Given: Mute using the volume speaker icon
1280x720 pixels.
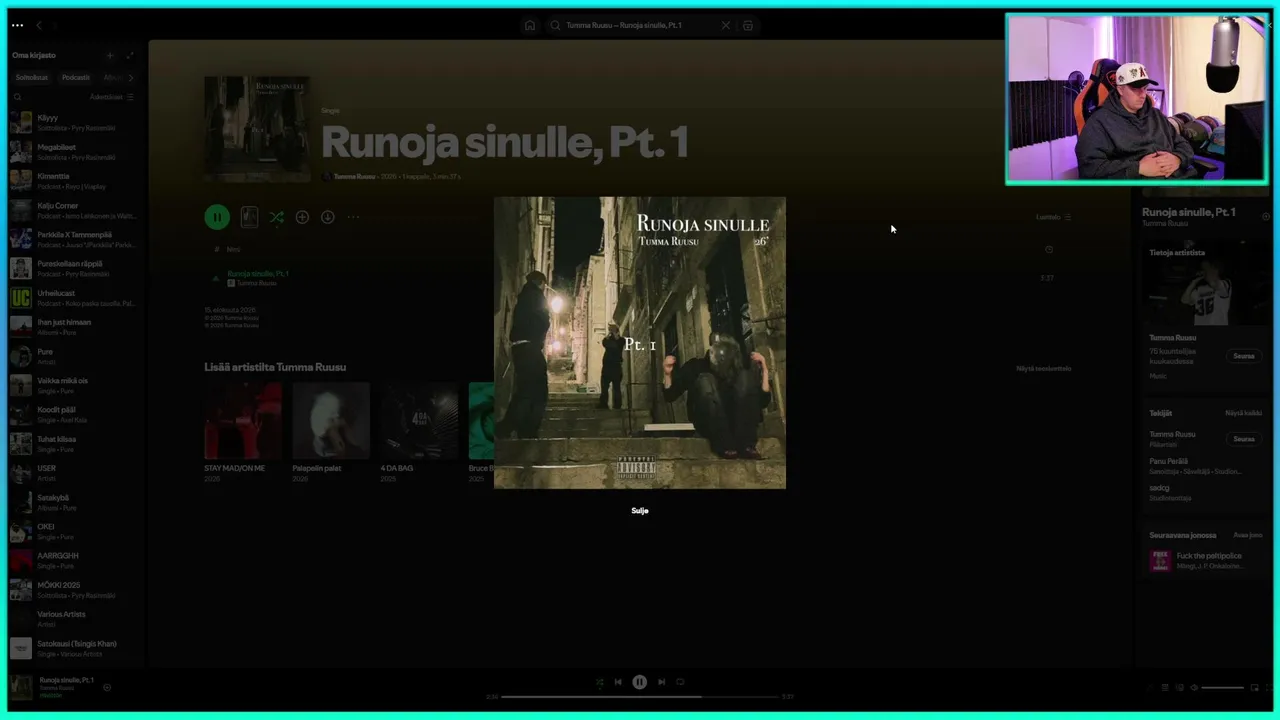Looking at the screenshot, I should 1194,687.
